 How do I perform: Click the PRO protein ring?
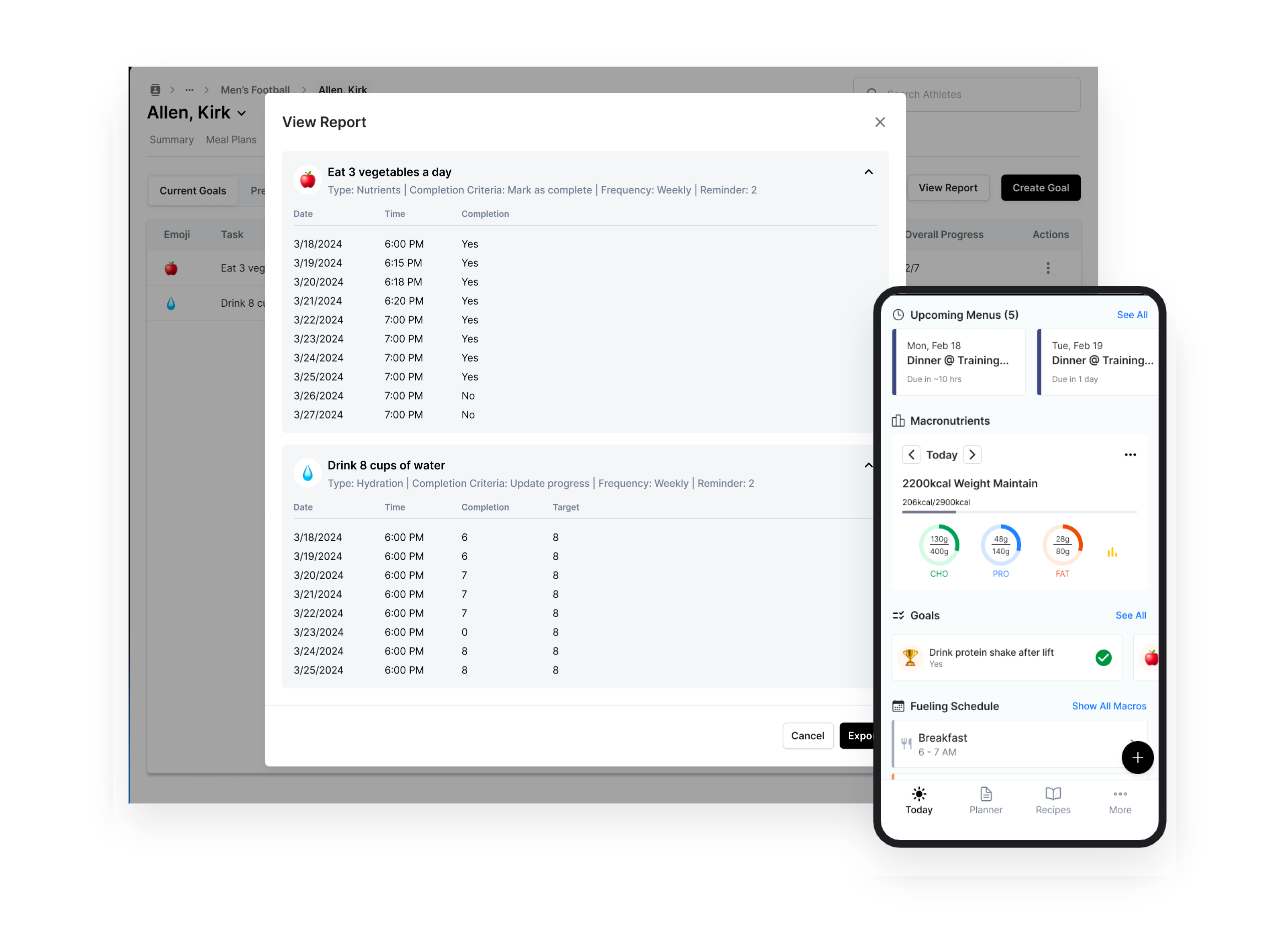click(x=1001, y=545)
